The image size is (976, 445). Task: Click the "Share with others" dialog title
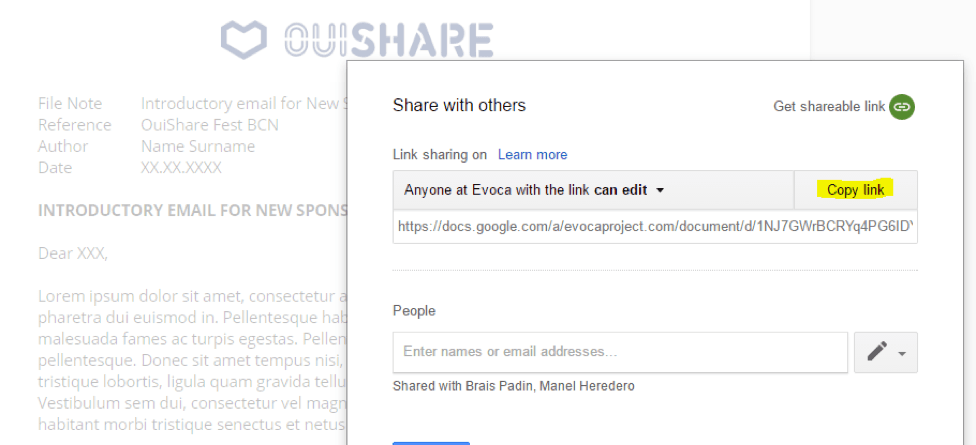point(459,105)
